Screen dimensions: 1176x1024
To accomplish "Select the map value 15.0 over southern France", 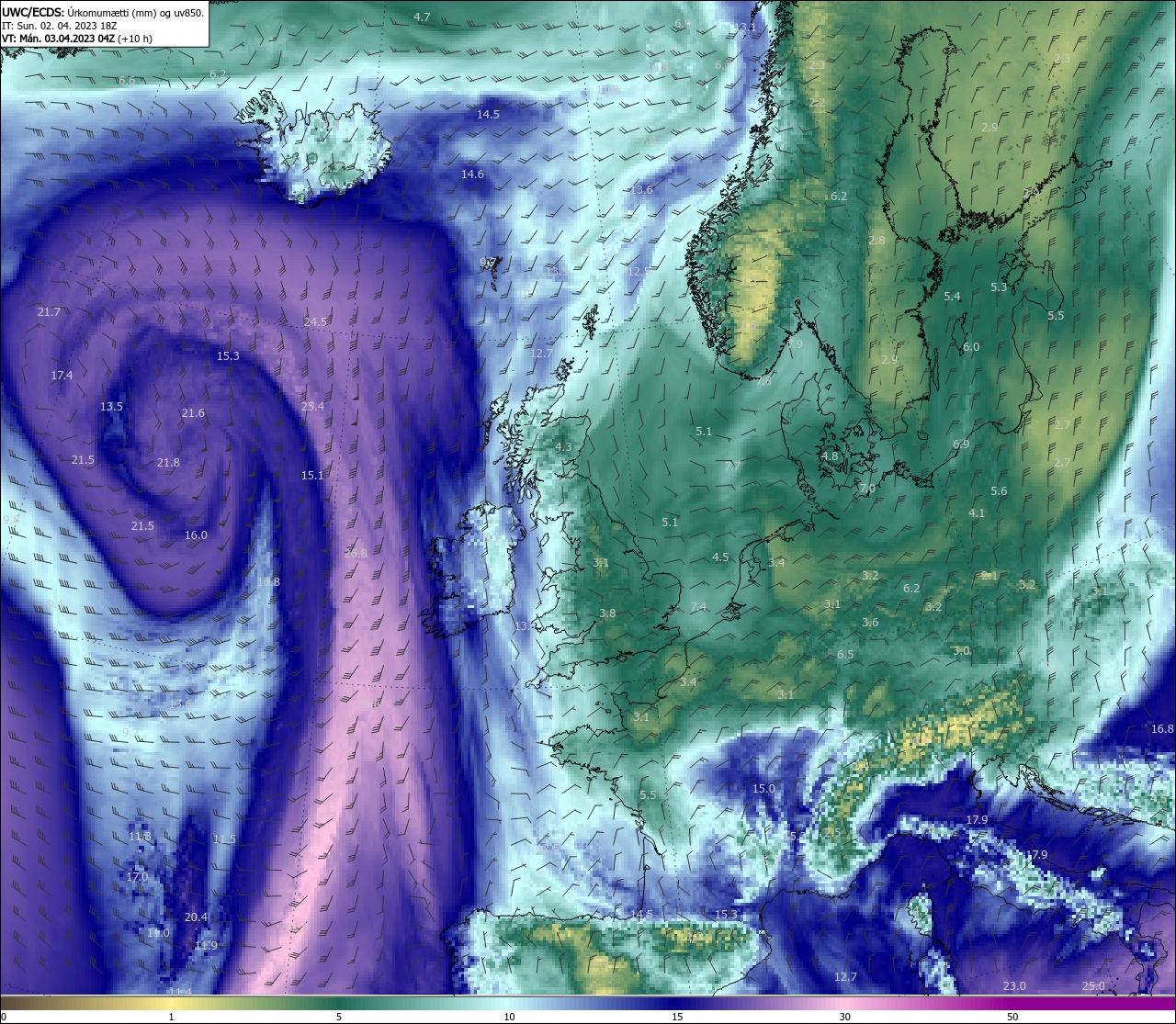I will (x=763, y=789).
